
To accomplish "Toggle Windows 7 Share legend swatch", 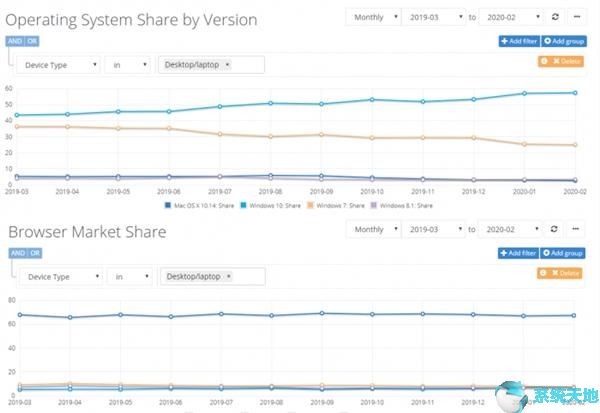I will coord(310,205).
